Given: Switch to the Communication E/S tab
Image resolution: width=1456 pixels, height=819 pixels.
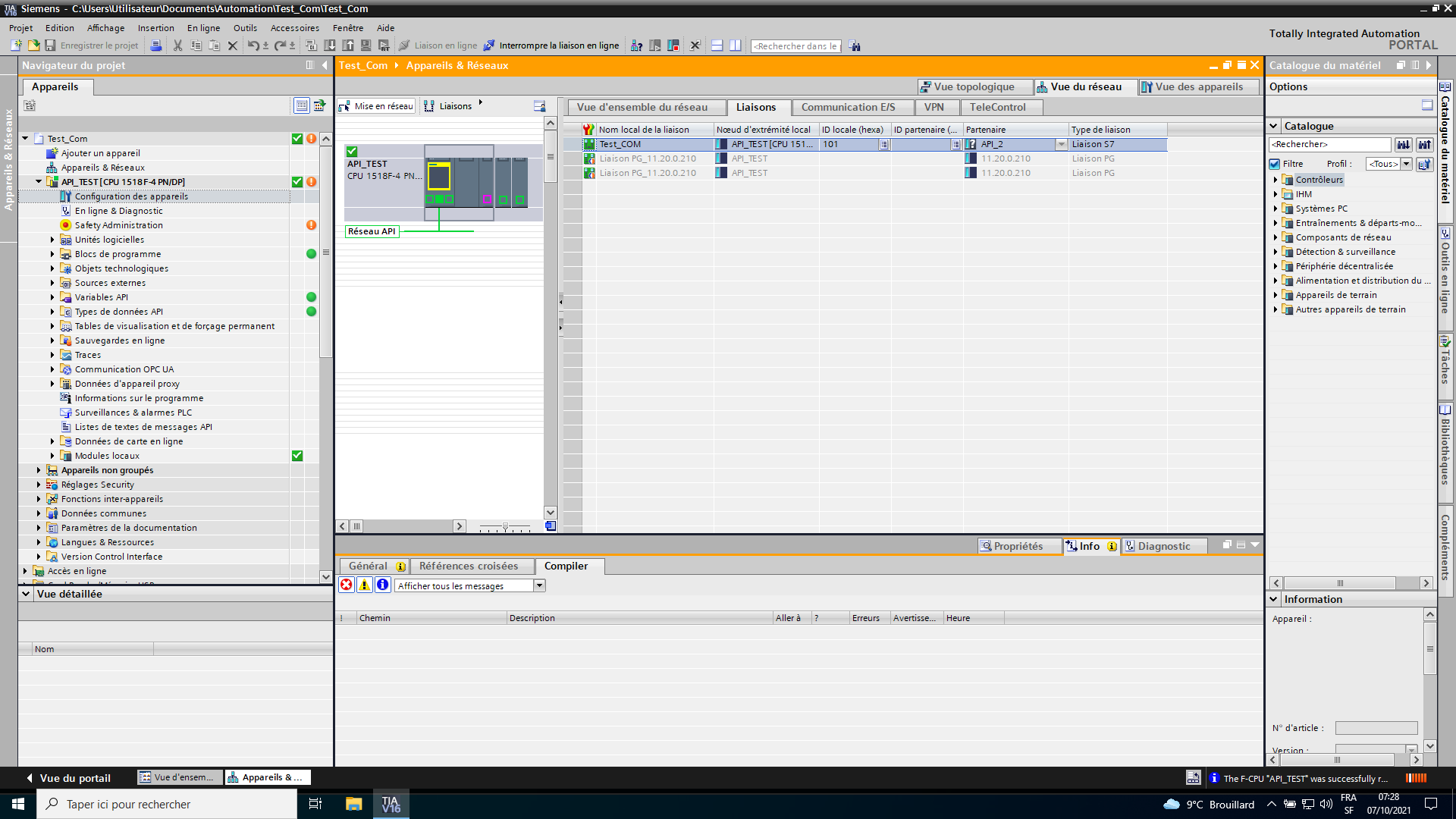Looking at the screenshot, I should [x=848, y=108].
